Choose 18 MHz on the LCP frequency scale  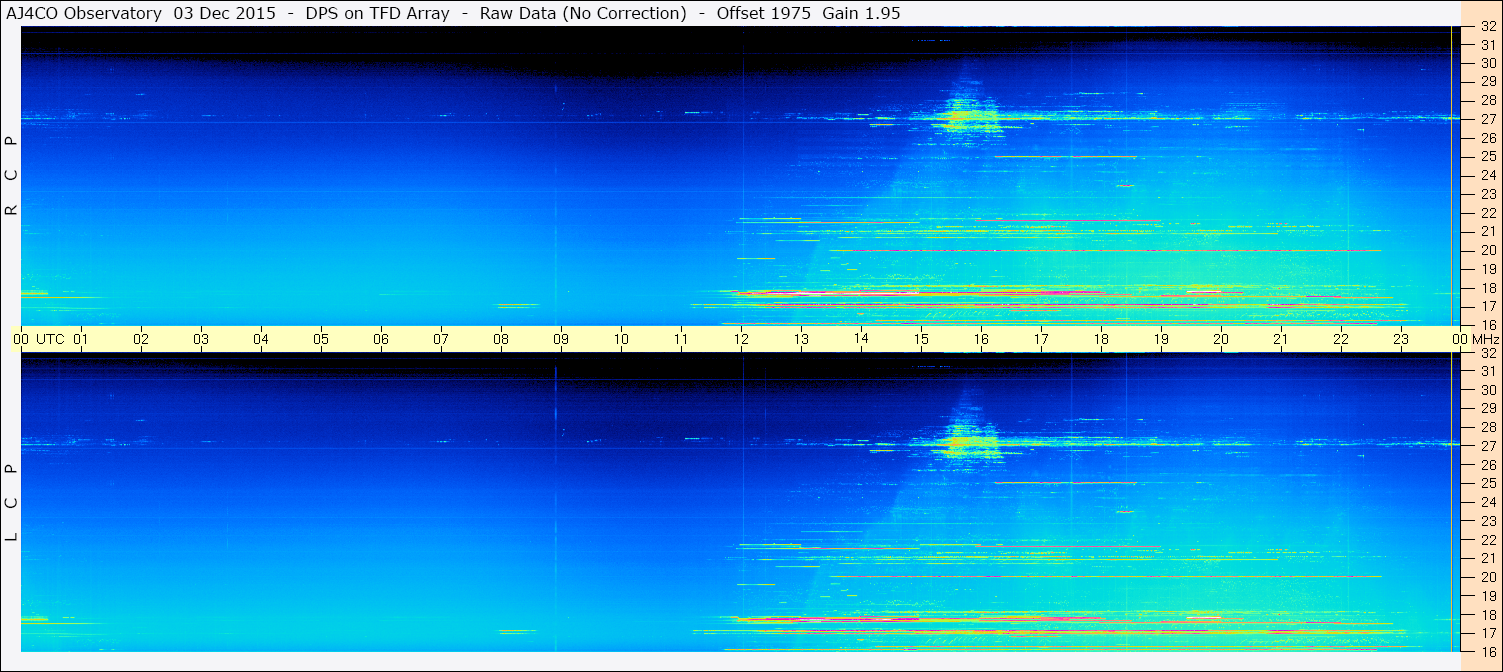(x=1487, y=615)
